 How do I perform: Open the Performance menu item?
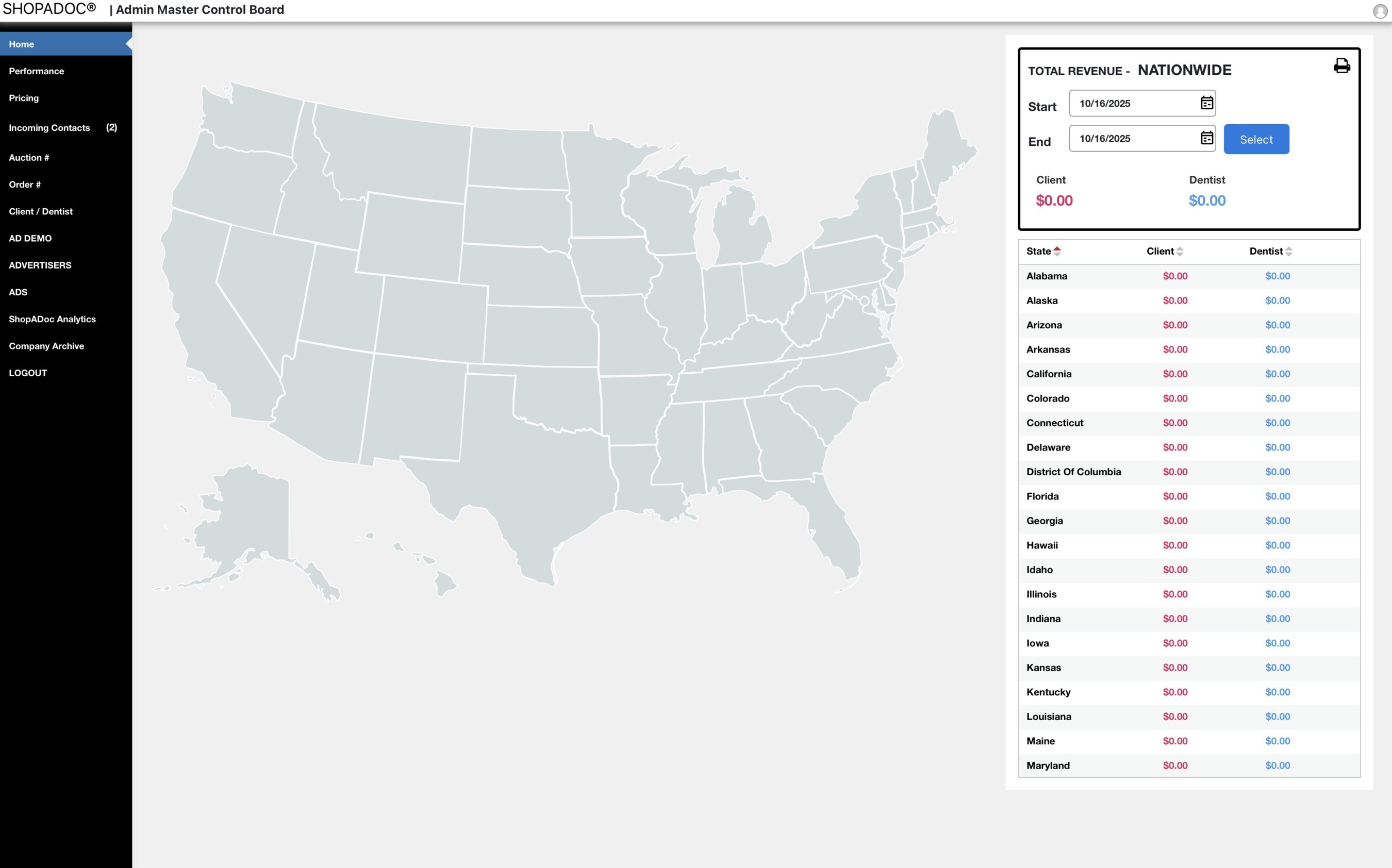coord(36,71)
